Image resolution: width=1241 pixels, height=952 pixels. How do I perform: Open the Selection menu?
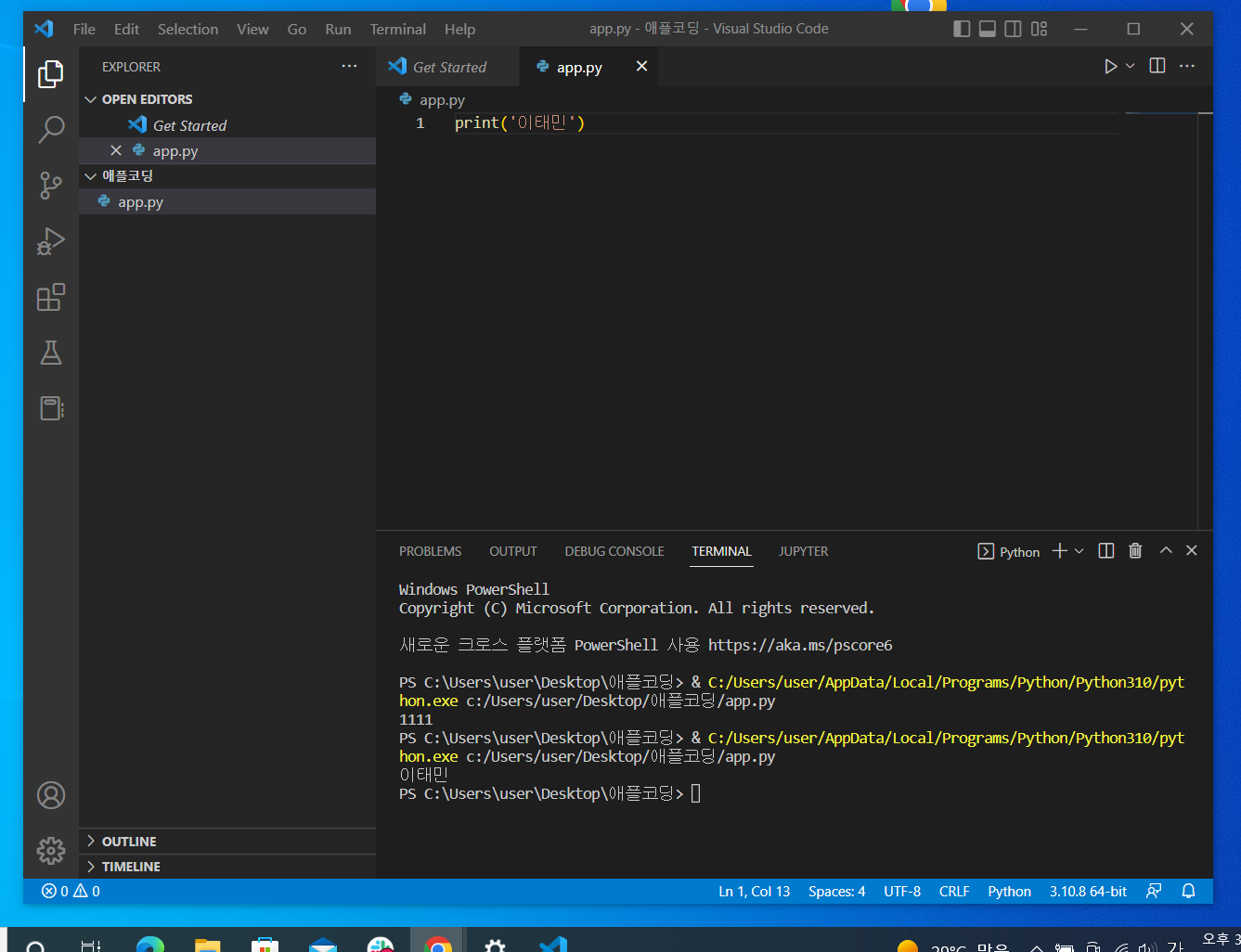(187, 29)
